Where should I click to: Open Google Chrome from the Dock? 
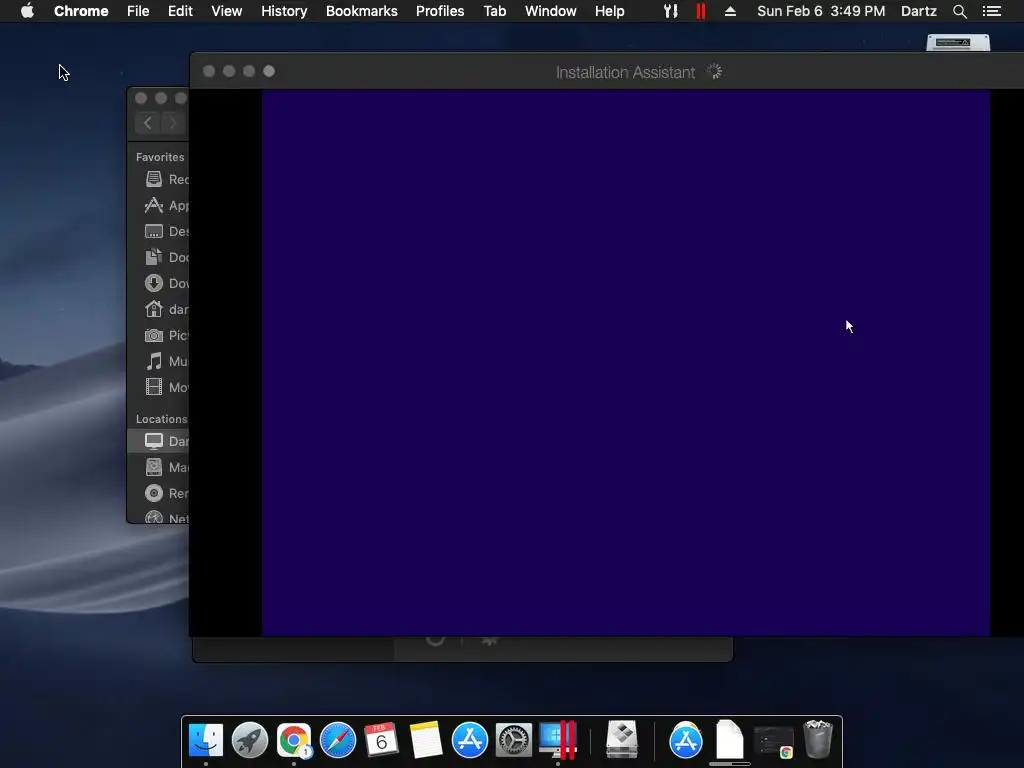pos(294,741)
